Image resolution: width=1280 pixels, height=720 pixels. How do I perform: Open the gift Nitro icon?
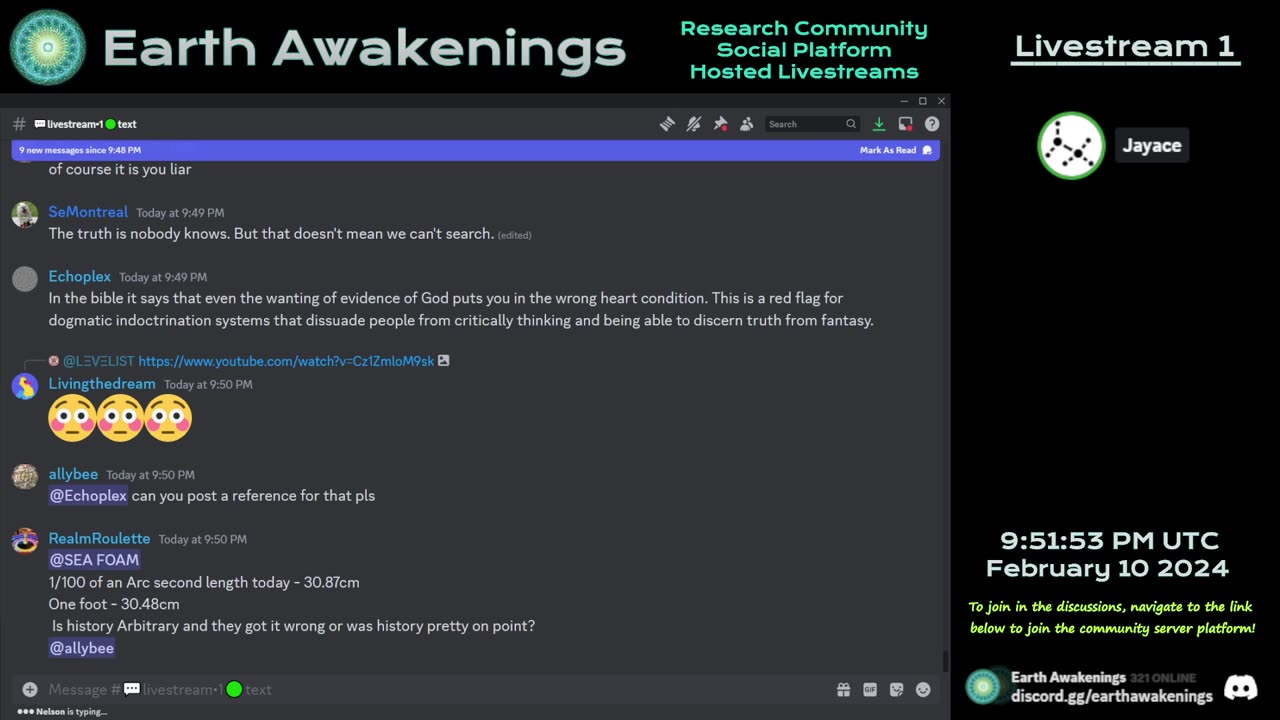click(844, 689)
